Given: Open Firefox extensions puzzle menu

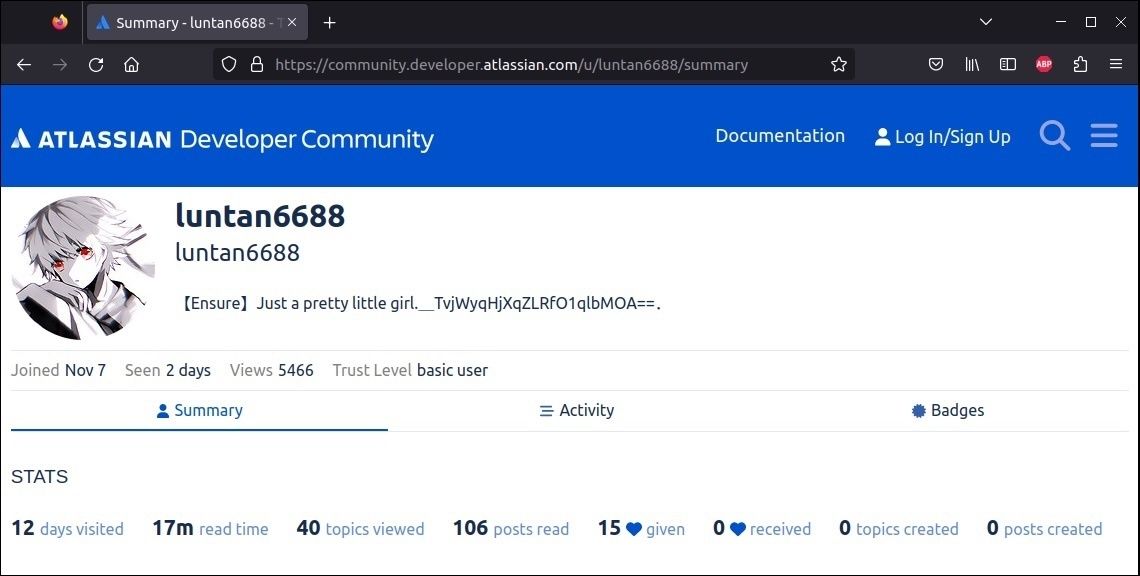Looking at the screenshot, I should (x=1080, y=64).
